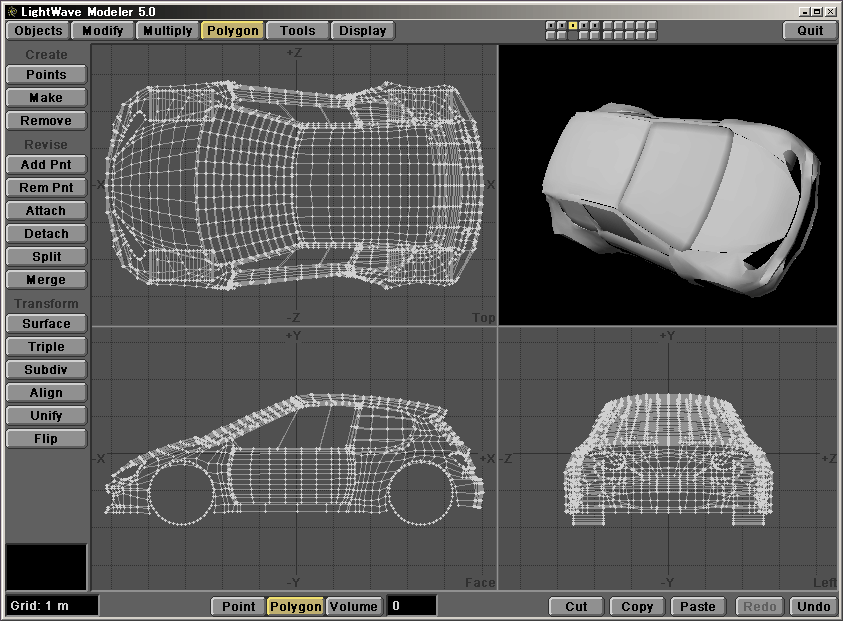Click the Triple tool button

tap(46, 347)
